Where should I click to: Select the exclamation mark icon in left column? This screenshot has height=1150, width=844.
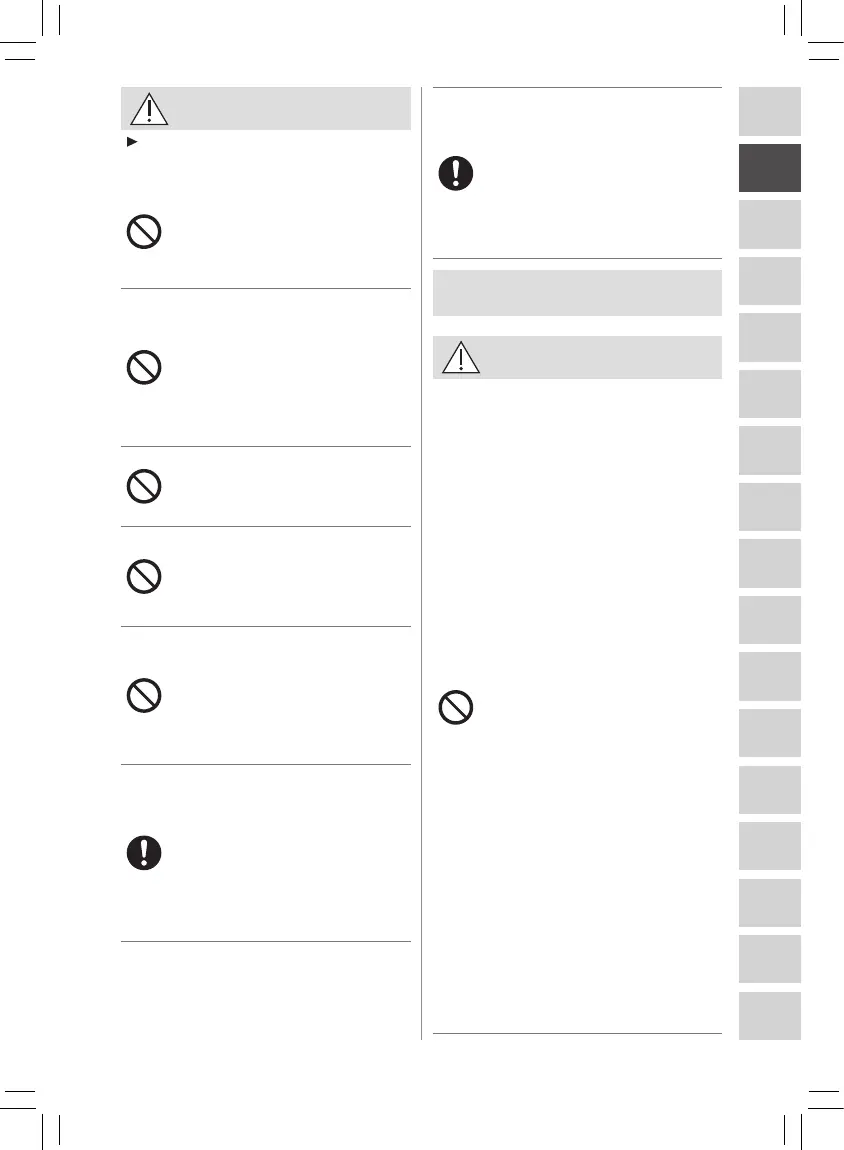tap(144, 852)
